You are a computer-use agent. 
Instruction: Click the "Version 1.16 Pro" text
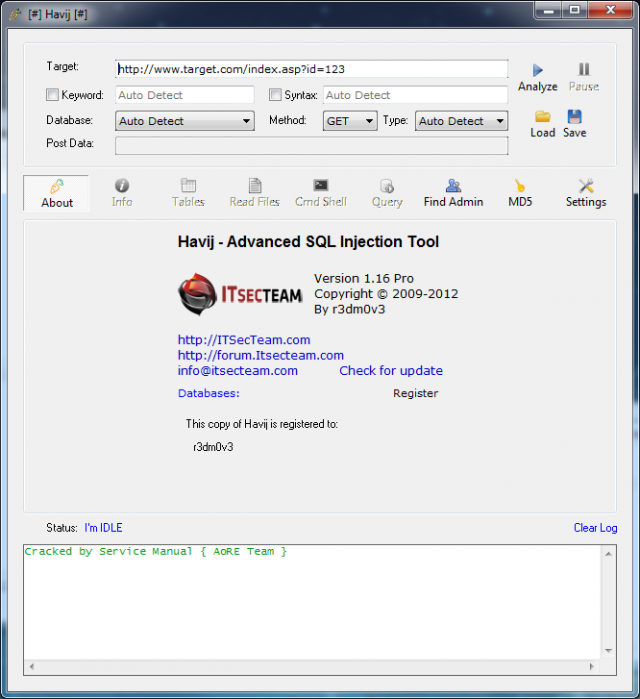[x=364, y=278]
